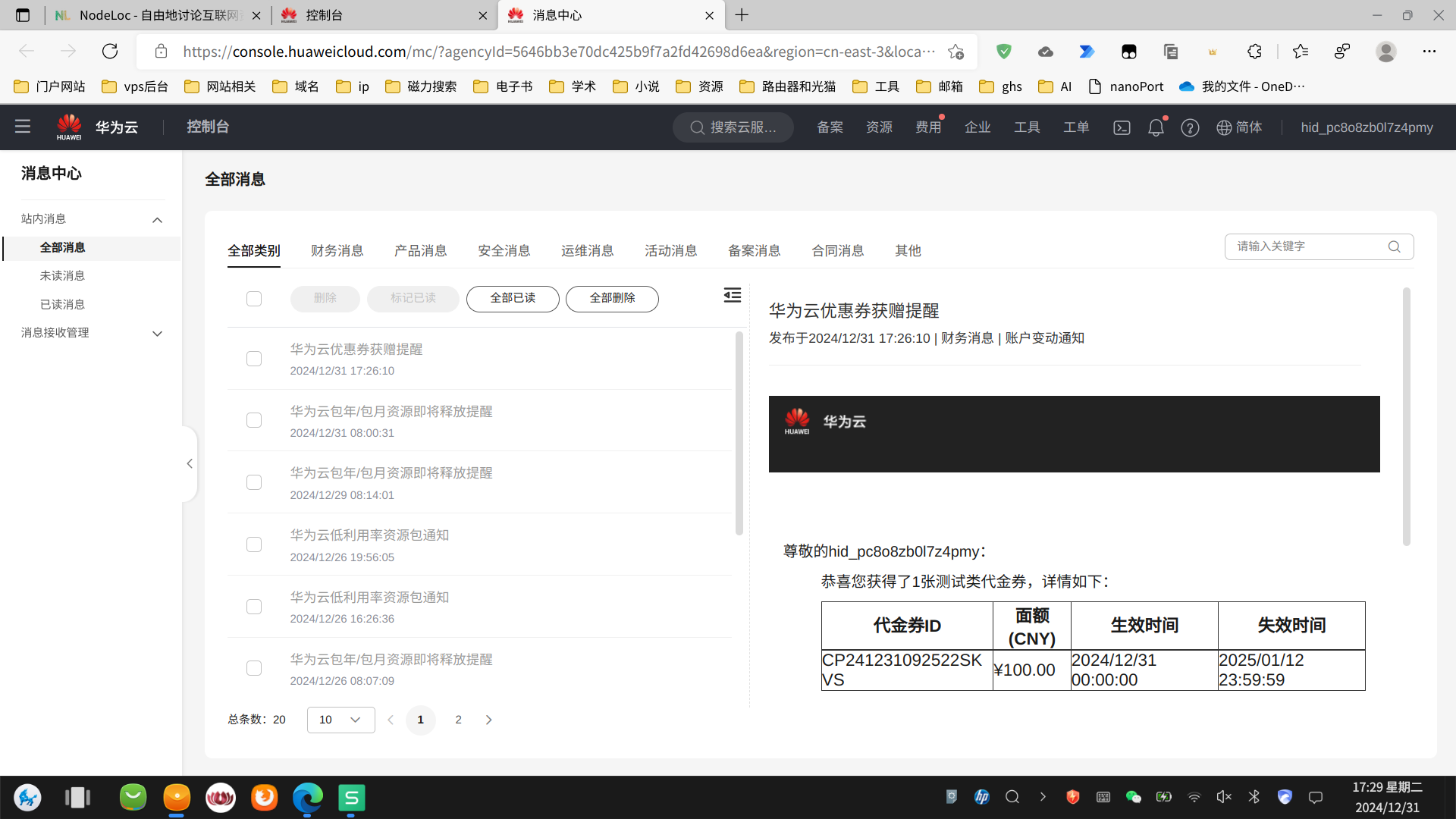Open the help question mark icon

[x=1190, y=127]
